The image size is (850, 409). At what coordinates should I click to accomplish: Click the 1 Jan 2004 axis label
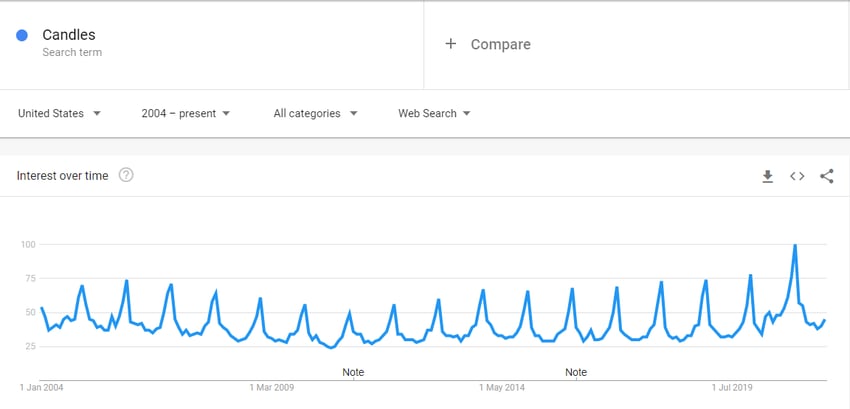coord(42,388)
